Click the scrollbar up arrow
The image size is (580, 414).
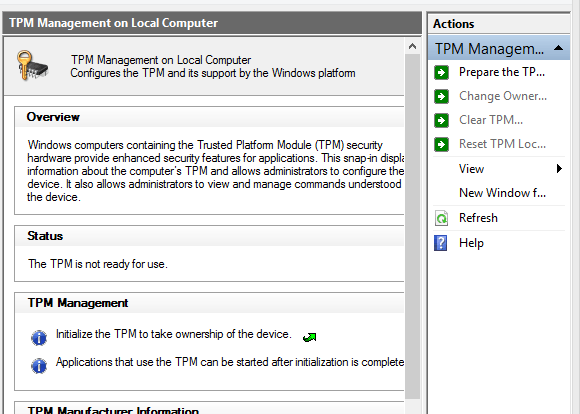click(x=412, y=47)
